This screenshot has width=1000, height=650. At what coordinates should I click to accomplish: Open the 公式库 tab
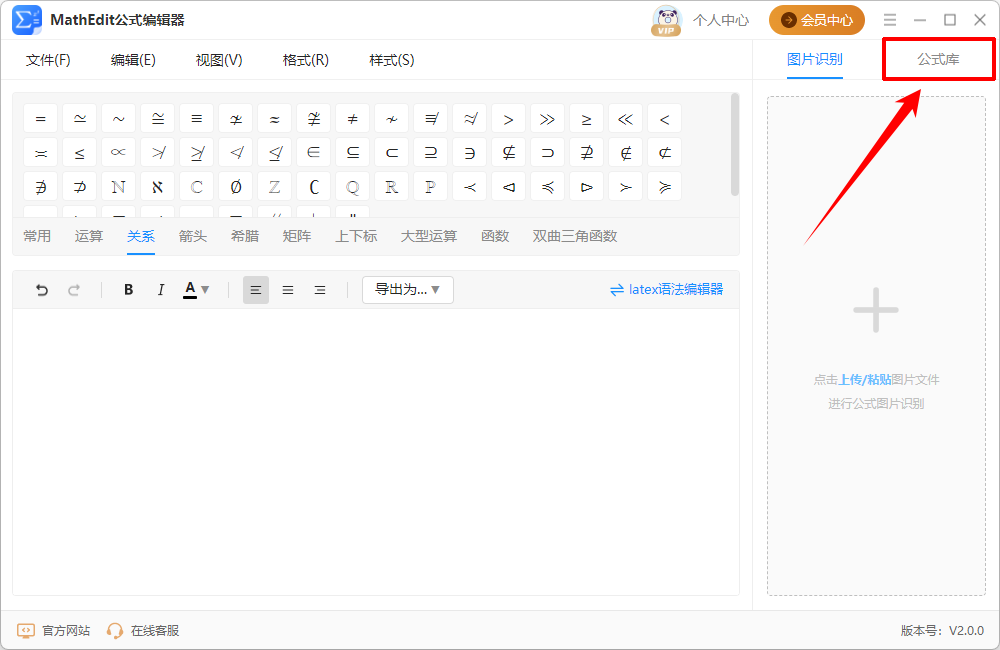point(938,59)
